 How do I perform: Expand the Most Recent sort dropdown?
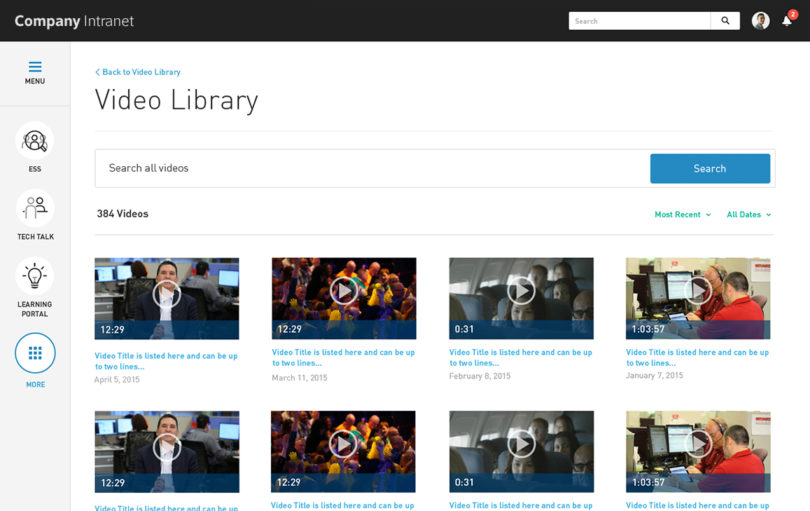click(x=682, y=214)
